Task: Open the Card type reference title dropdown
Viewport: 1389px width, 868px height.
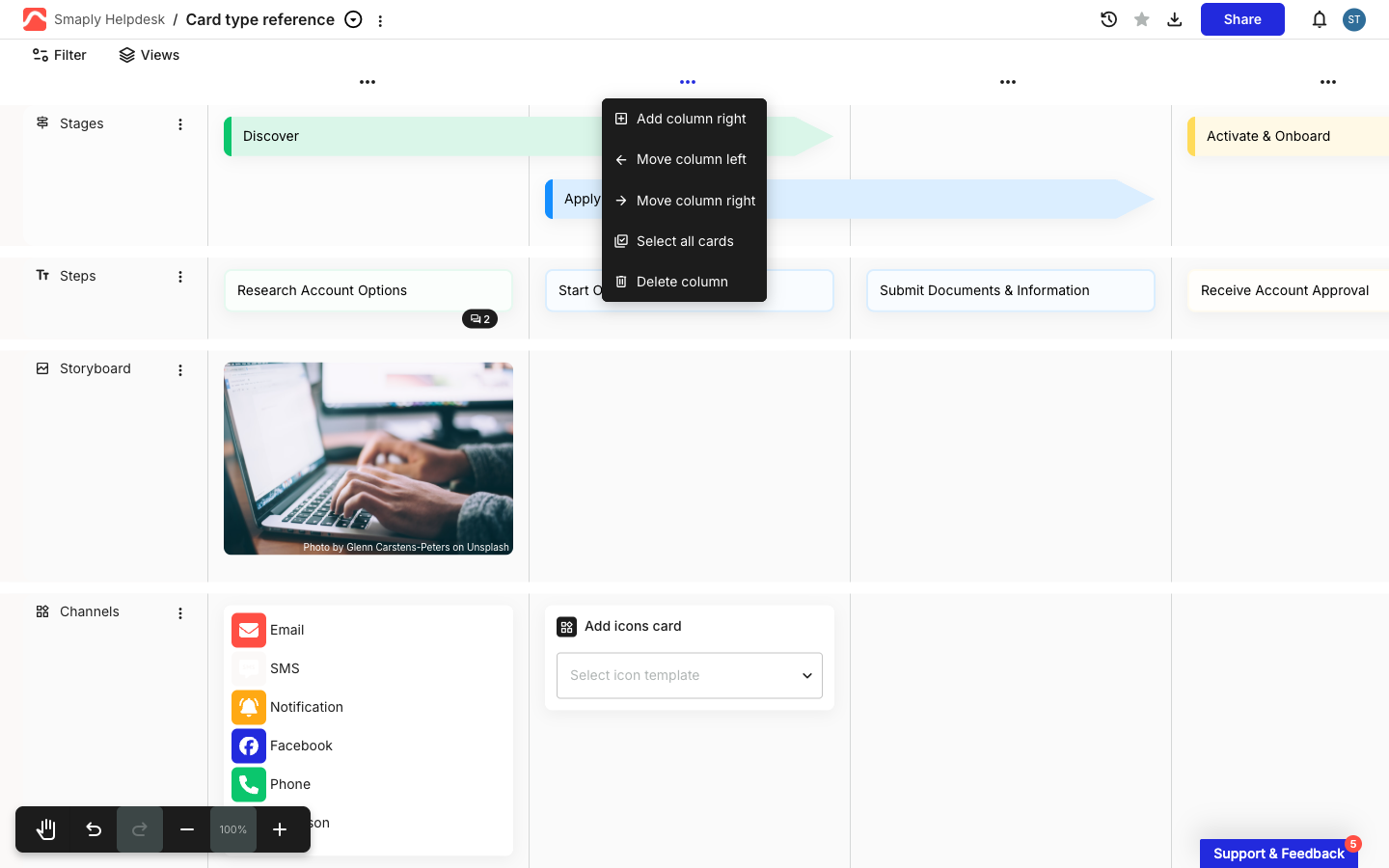Action: point(354,19)
